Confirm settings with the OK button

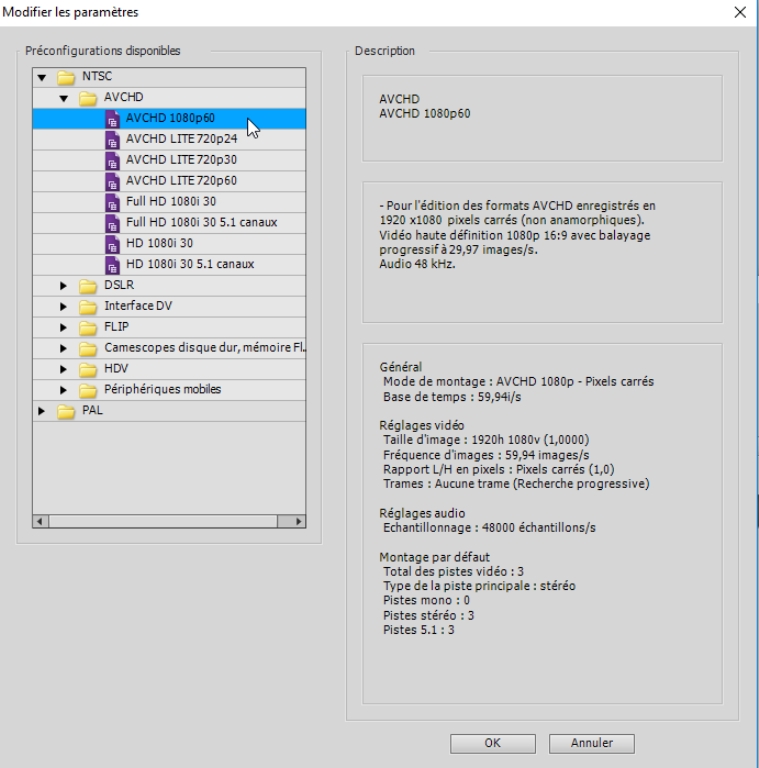(493, 743)
